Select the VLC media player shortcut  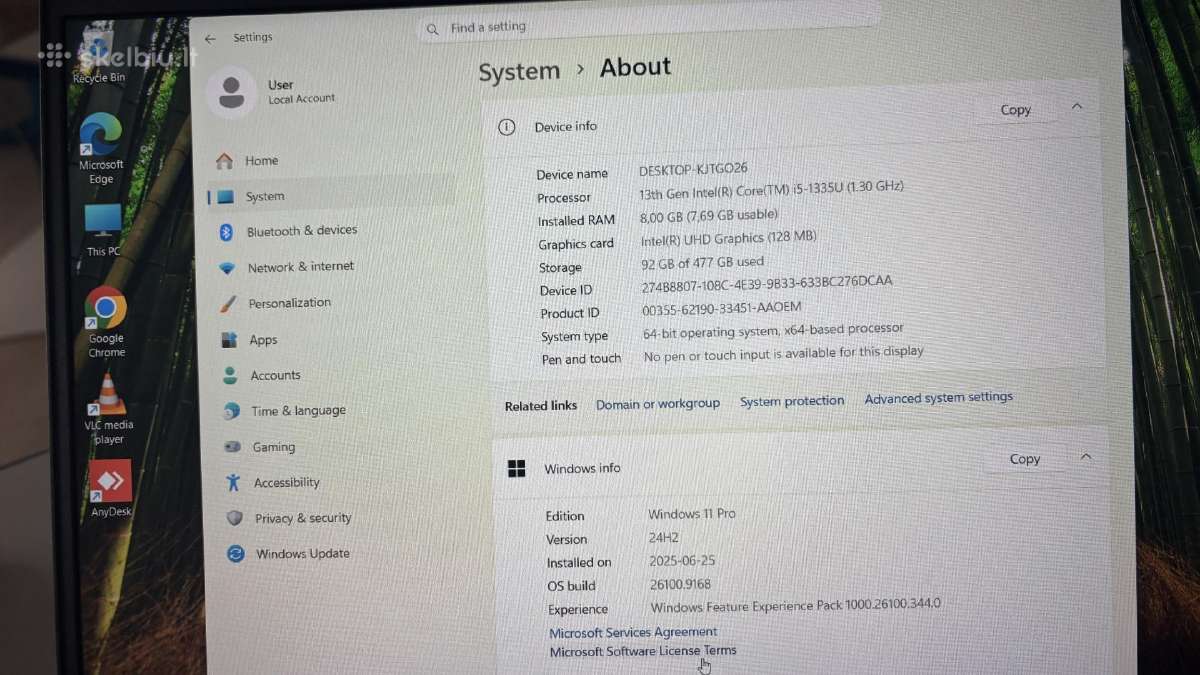pyautogui.click(x=108, y=409)
